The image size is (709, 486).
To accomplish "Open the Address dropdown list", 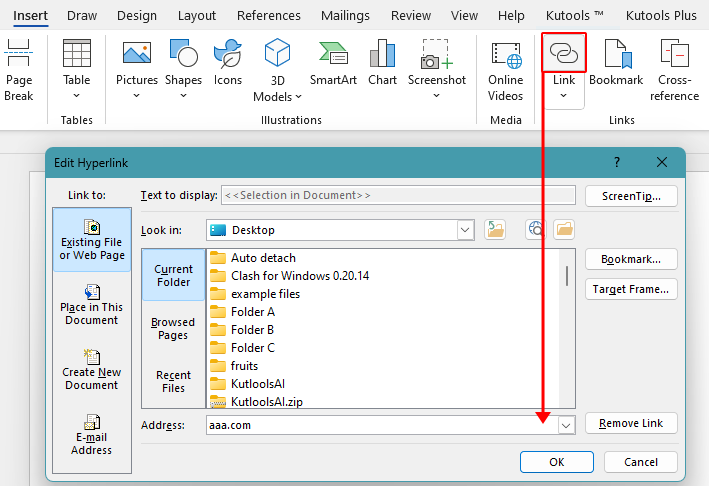I will (x=566, y=425).
